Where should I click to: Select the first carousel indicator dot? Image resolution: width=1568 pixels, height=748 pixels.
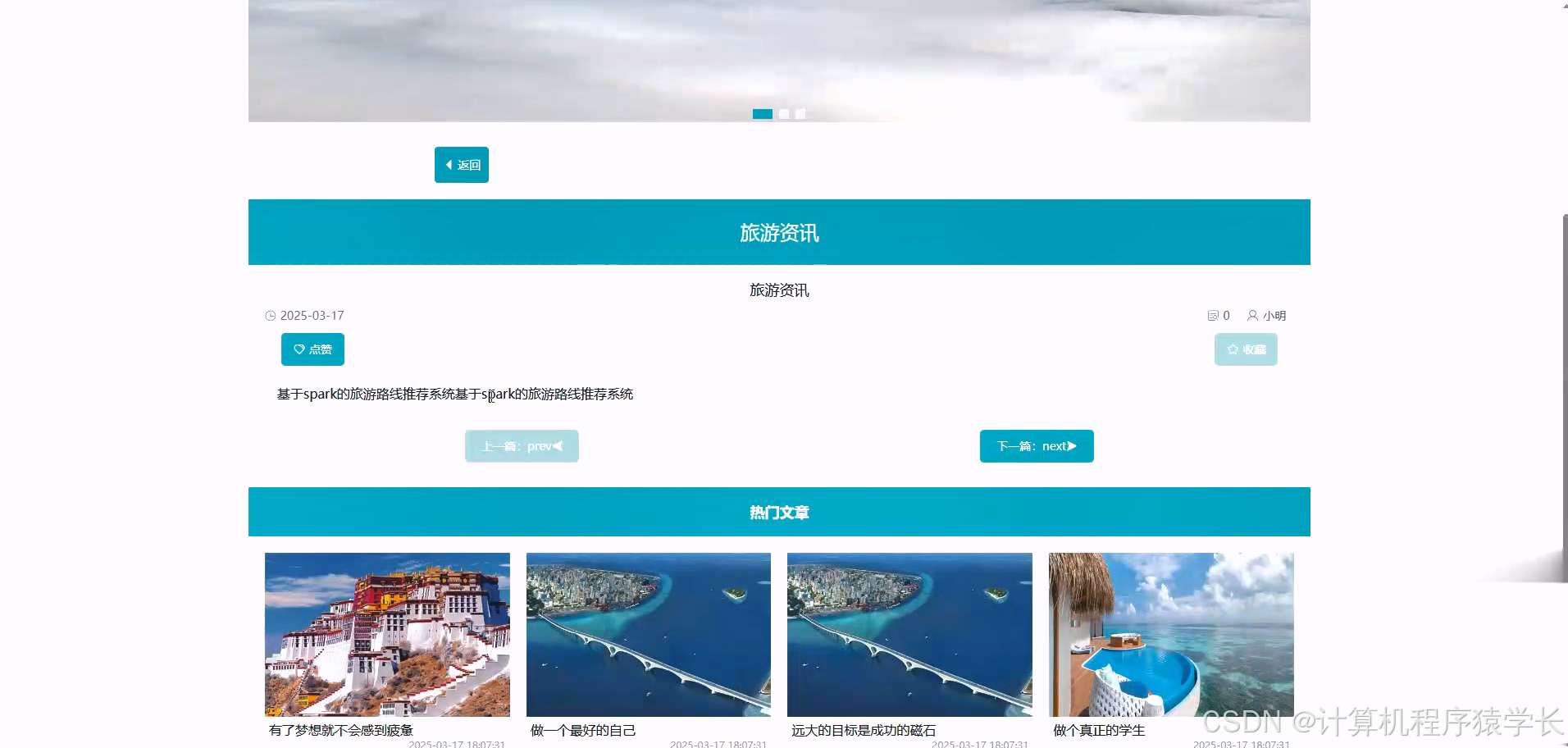click(x=763, y=114)
